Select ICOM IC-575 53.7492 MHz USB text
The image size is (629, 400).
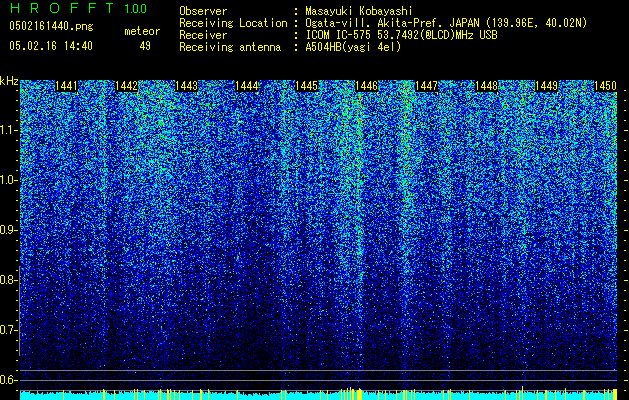pos(401,35)
